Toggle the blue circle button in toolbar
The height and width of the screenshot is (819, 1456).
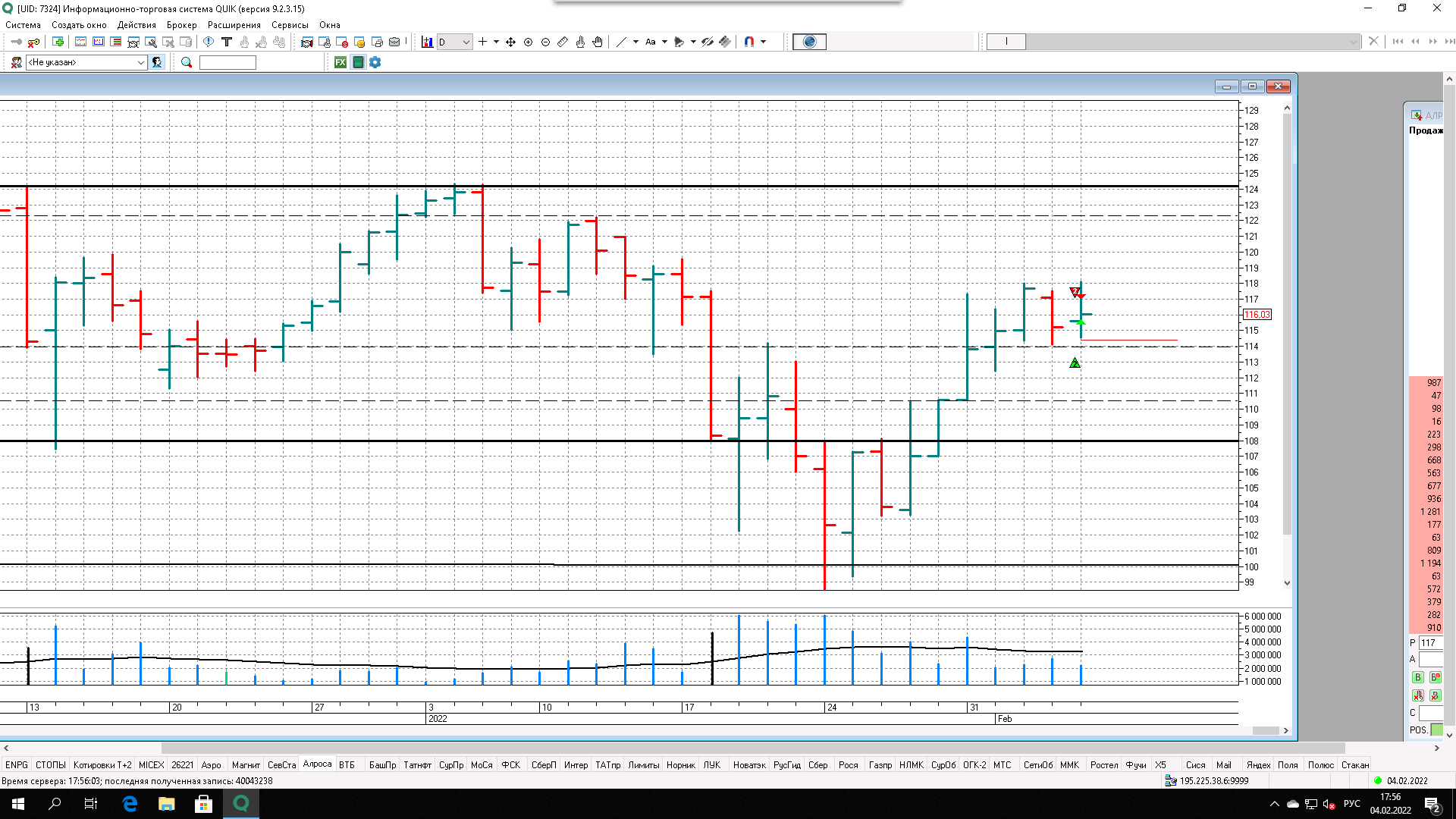pyautogui.click(x=809, y=42)
